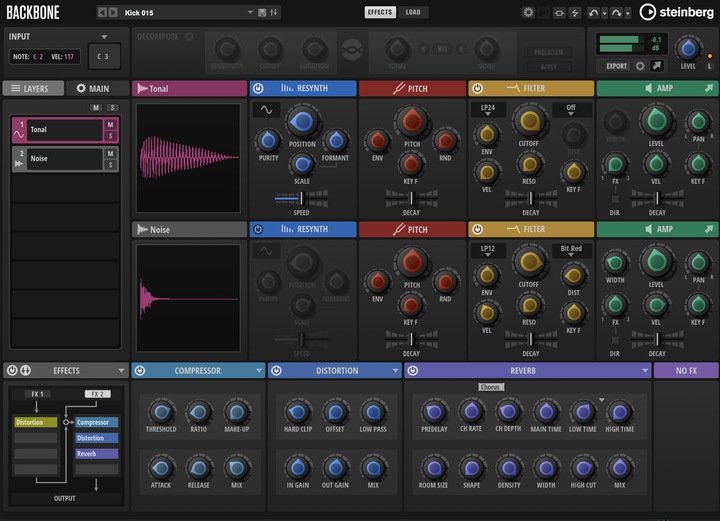This screenshot has height=521, width=720.
Task: Toggle the Noise FILTER power button
Action: click(478, 229)
